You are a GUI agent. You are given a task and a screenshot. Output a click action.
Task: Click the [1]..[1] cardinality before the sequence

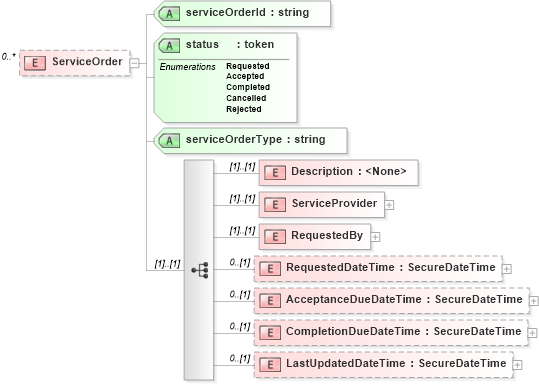[x=167, y=264]
